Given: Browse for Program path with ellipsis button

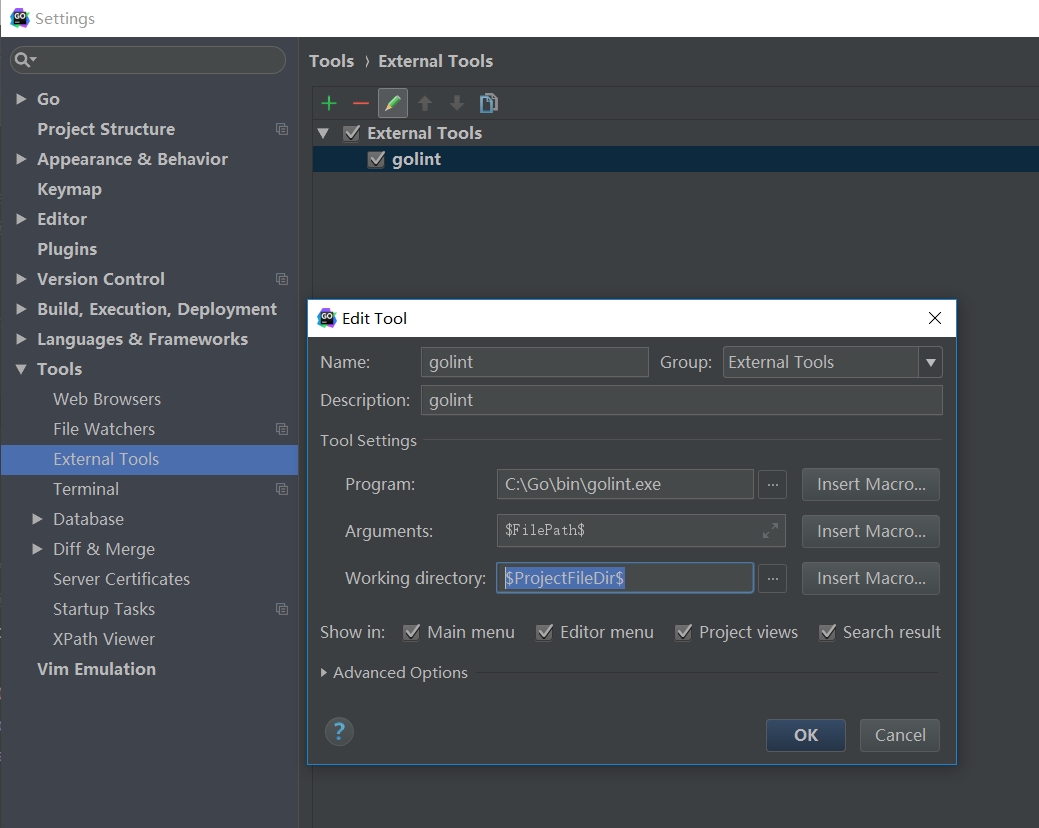Looking at the screenshot, I should (773, 484).
